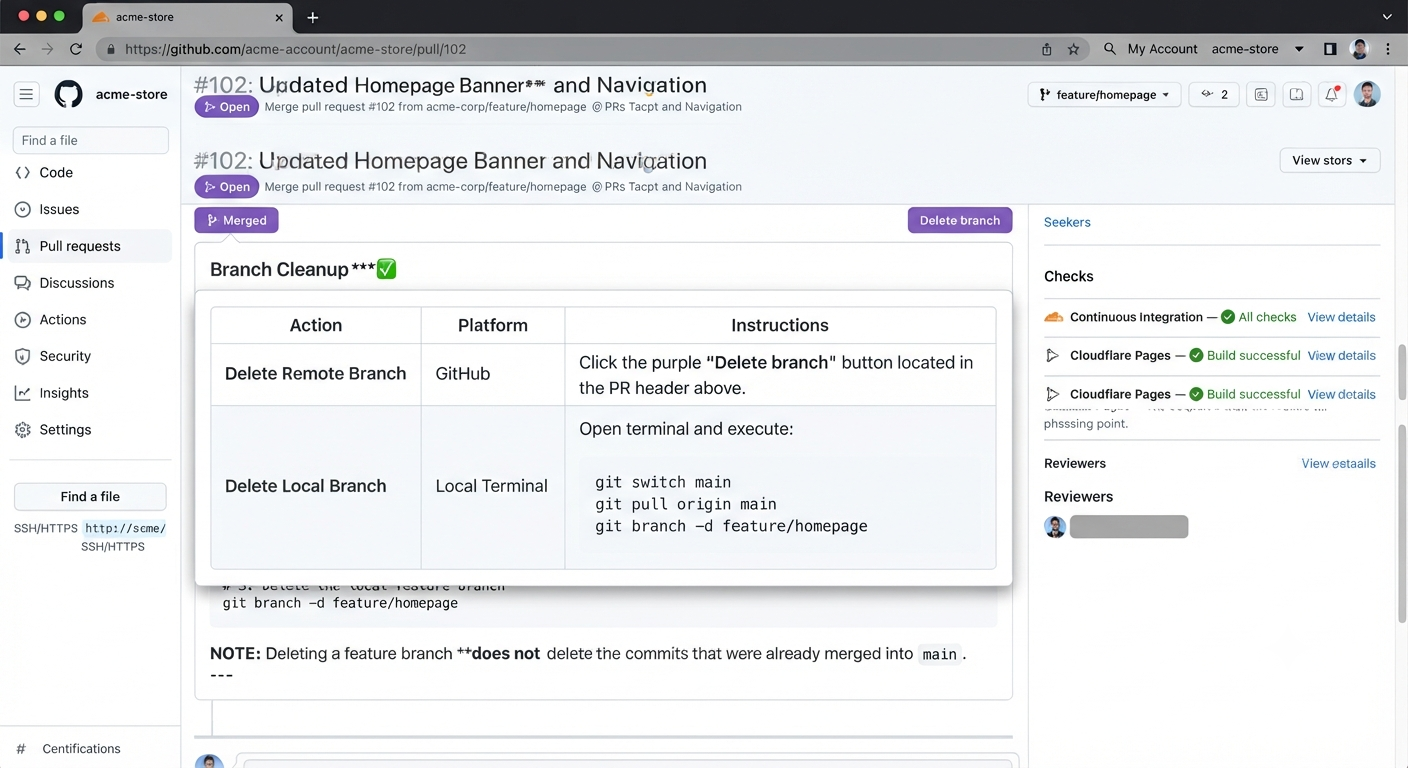Click View estaails link beside Reviewers
This screenshot has height=768, width=1408.
click(x=1338, y=463)
